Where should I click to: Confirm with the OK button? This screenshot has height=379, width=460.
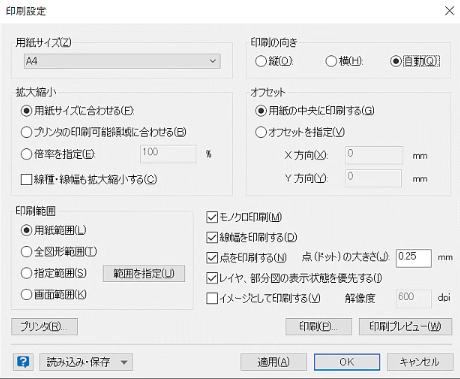click(x=347, y=362)
